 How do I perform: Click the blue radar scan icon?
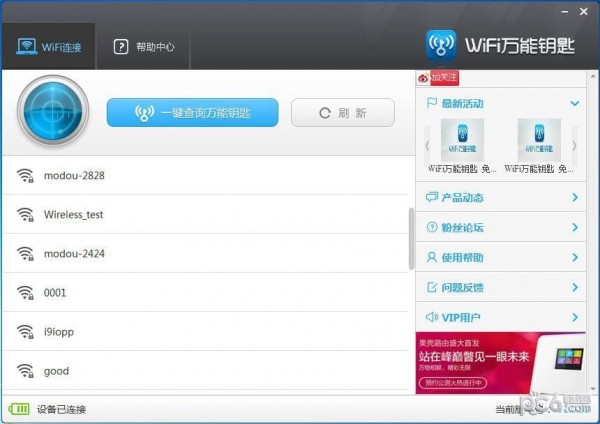coord(53,111)
